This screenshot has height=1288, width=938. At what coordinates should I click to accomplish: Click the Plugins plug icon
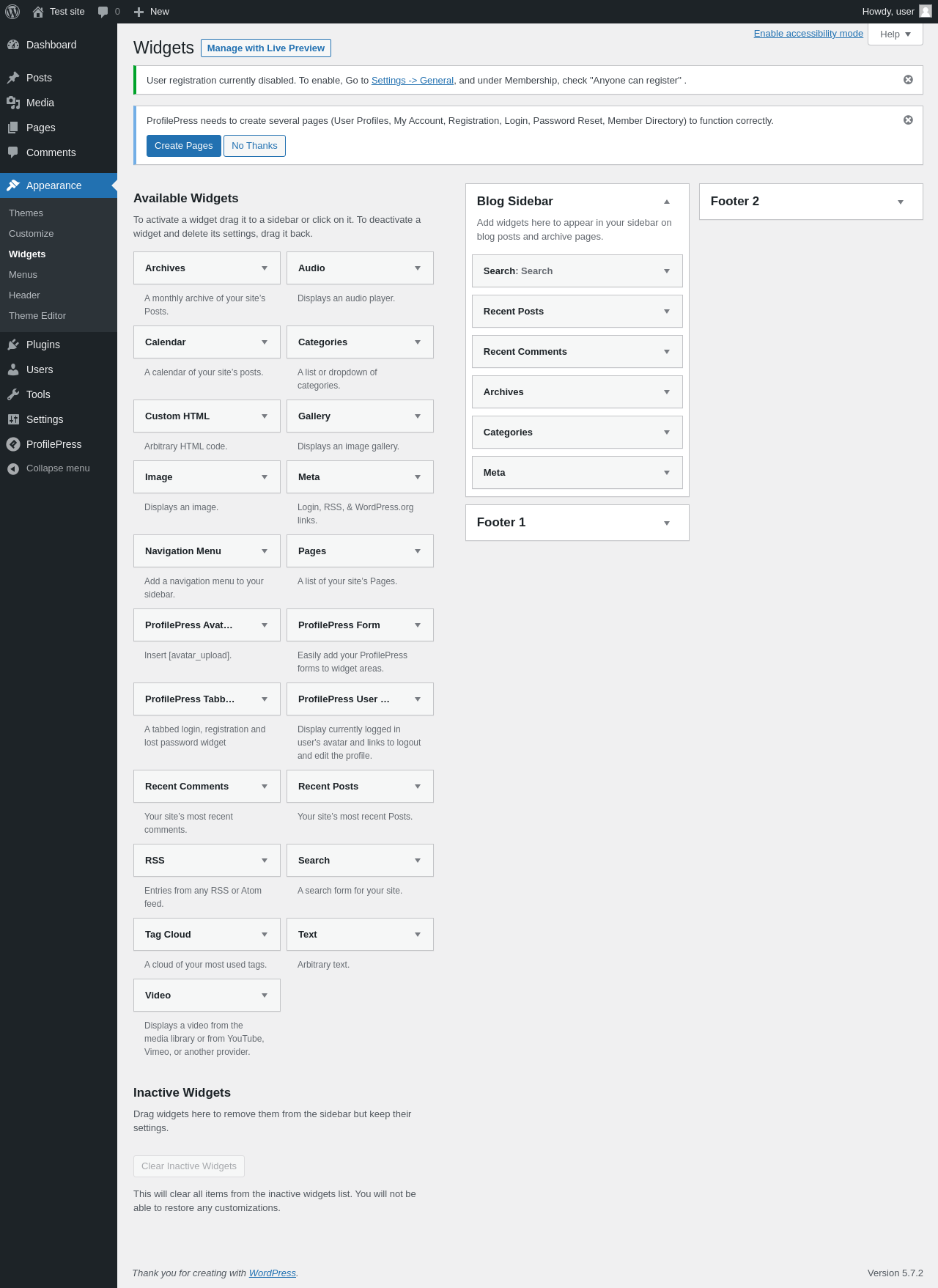[13, 345]
